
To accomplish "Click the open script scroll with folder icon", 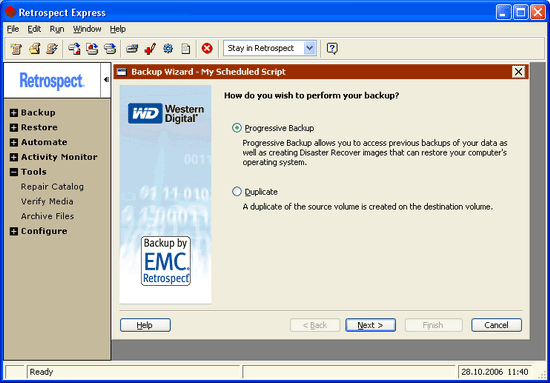I will (34, 48).
